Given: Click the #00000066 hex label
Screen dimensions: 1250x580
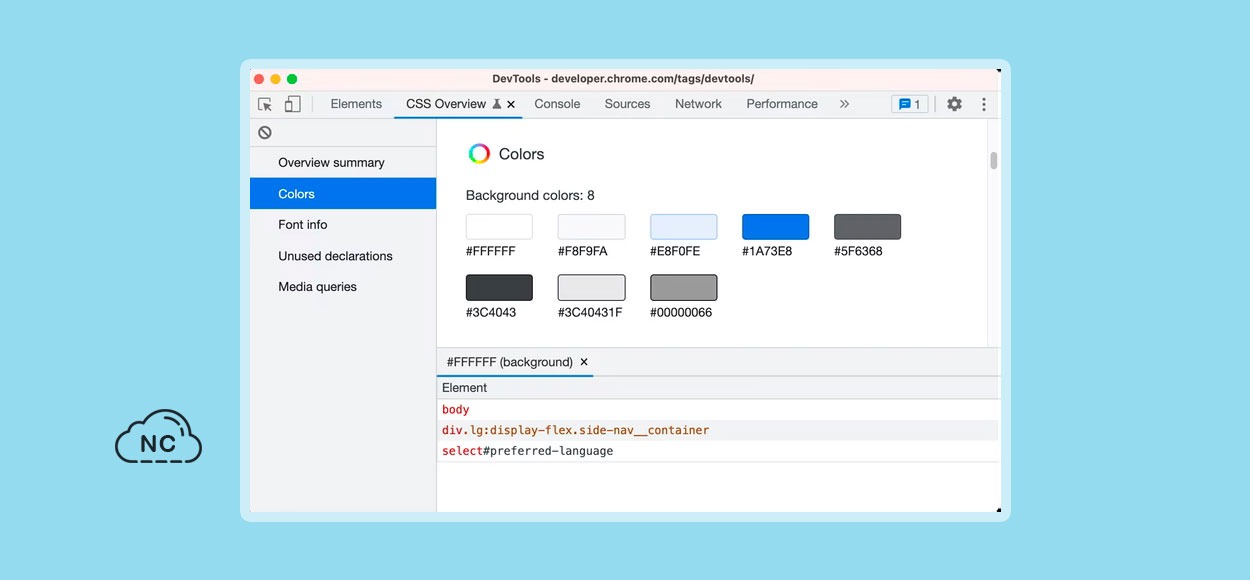Looking at the screenshot, I should point(681,312).
